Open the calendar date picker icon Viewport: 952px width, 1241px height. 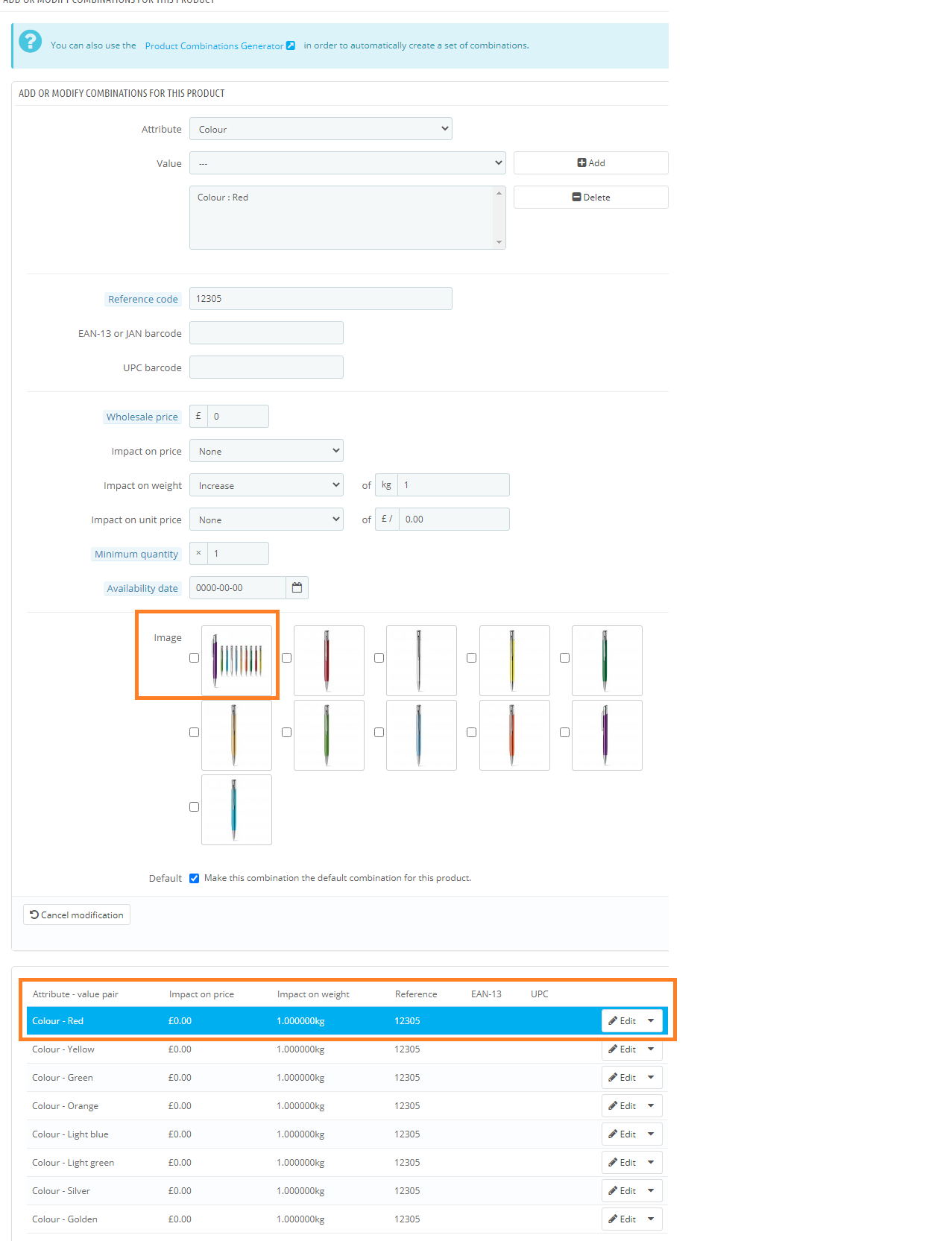pyautogui.click(x=297, y=588)
